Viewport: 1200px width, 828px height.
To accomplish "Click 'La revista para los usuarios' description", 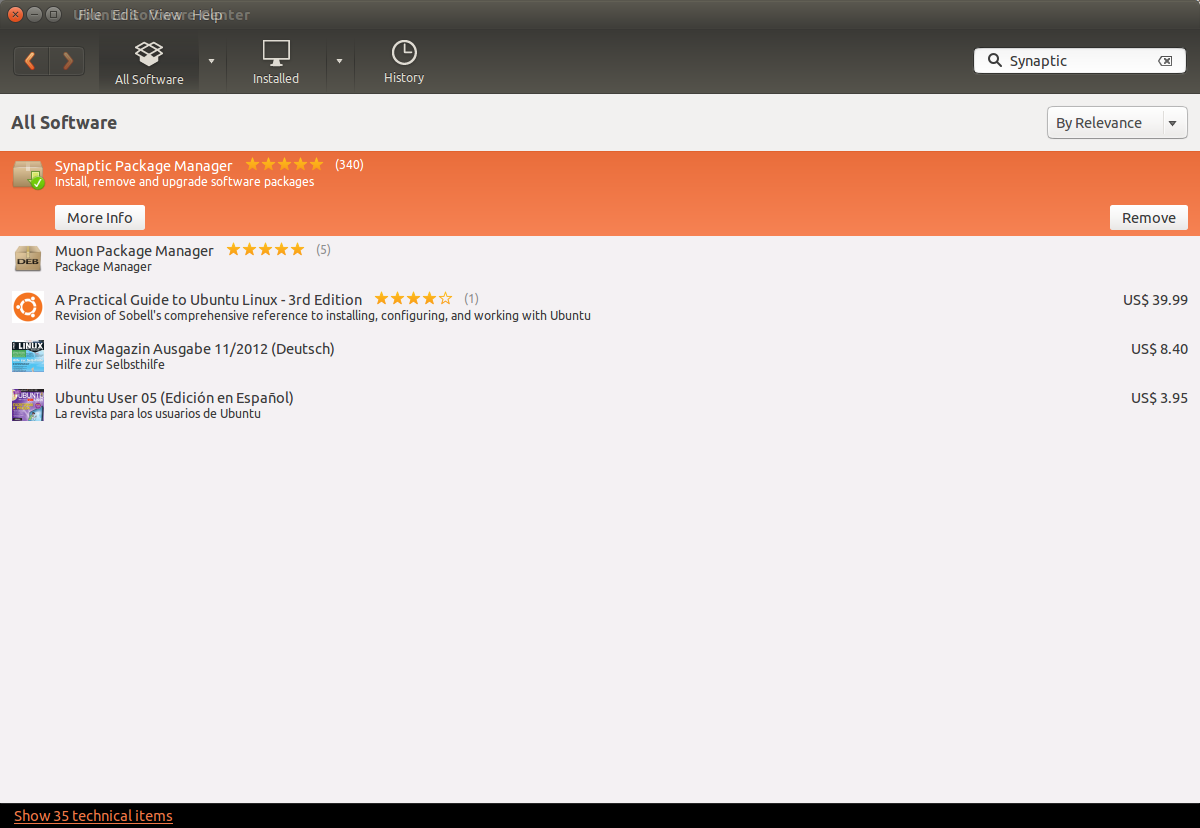I will tap(158, 413).
